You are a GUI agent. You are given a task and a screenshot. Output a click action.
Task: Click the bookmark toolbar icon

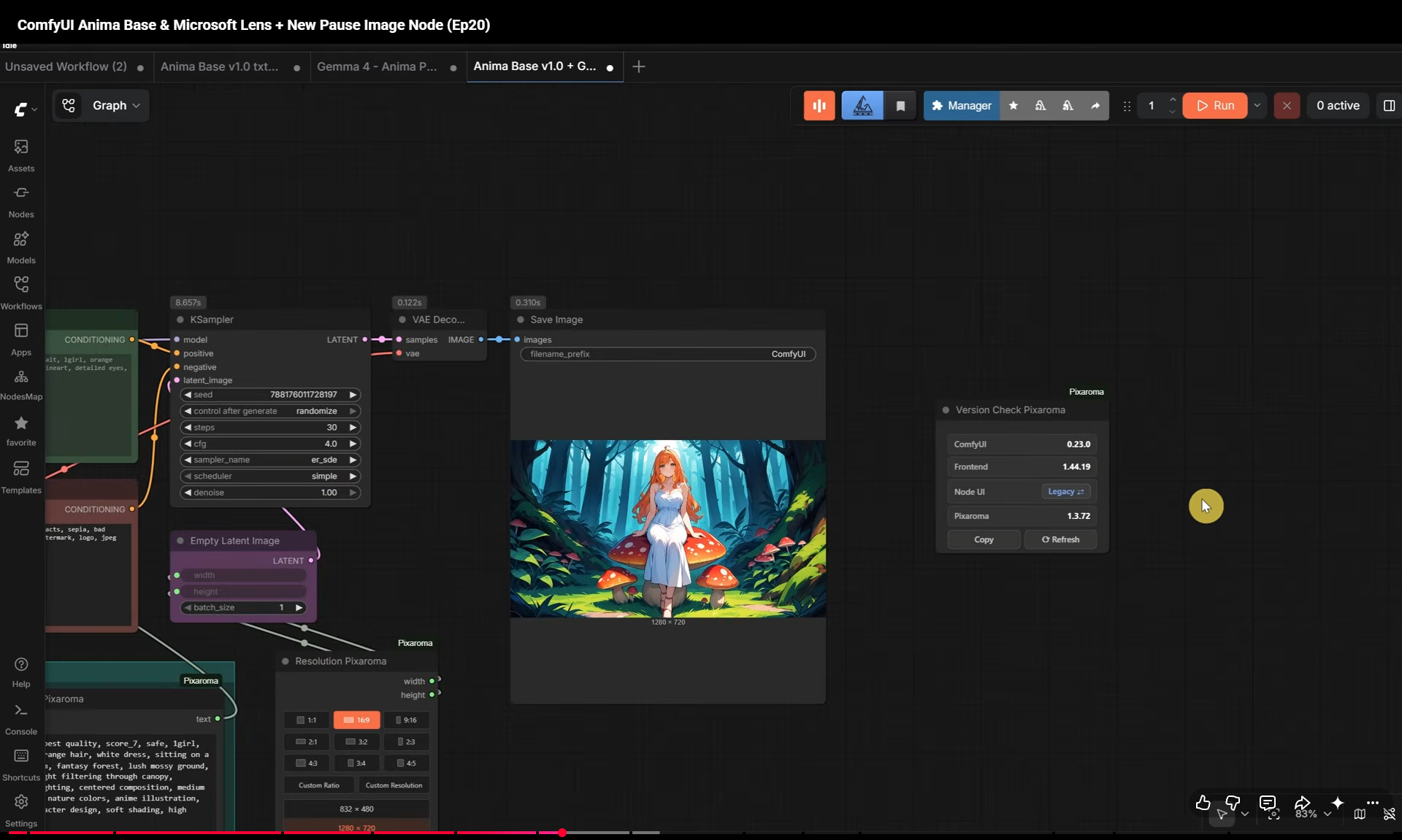pos(900,106)
